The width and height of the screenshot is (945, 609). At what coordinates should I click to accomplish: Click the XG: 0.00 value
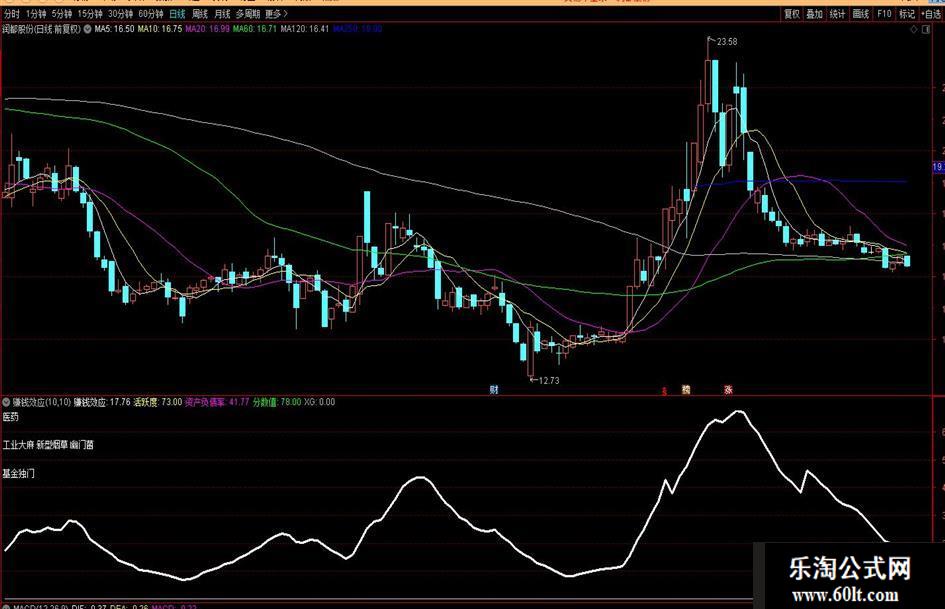click(x=319, y=402)
